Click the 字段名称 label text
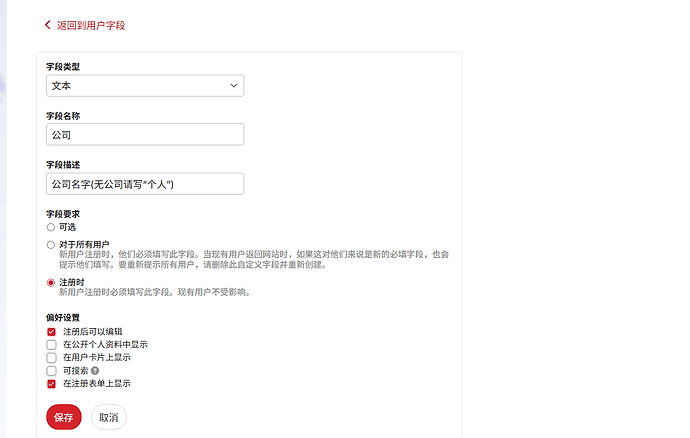690x438 pixels. (x=63, y=116)
